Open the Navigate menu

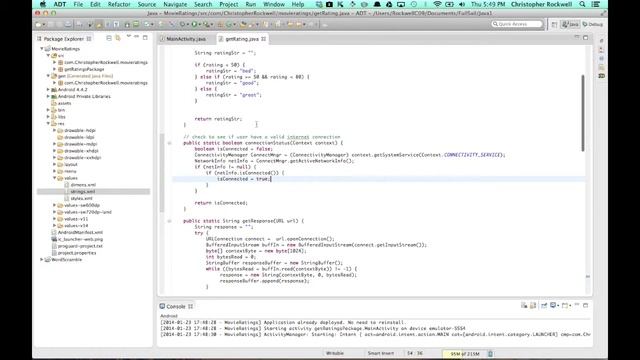[x=175, y=4]
